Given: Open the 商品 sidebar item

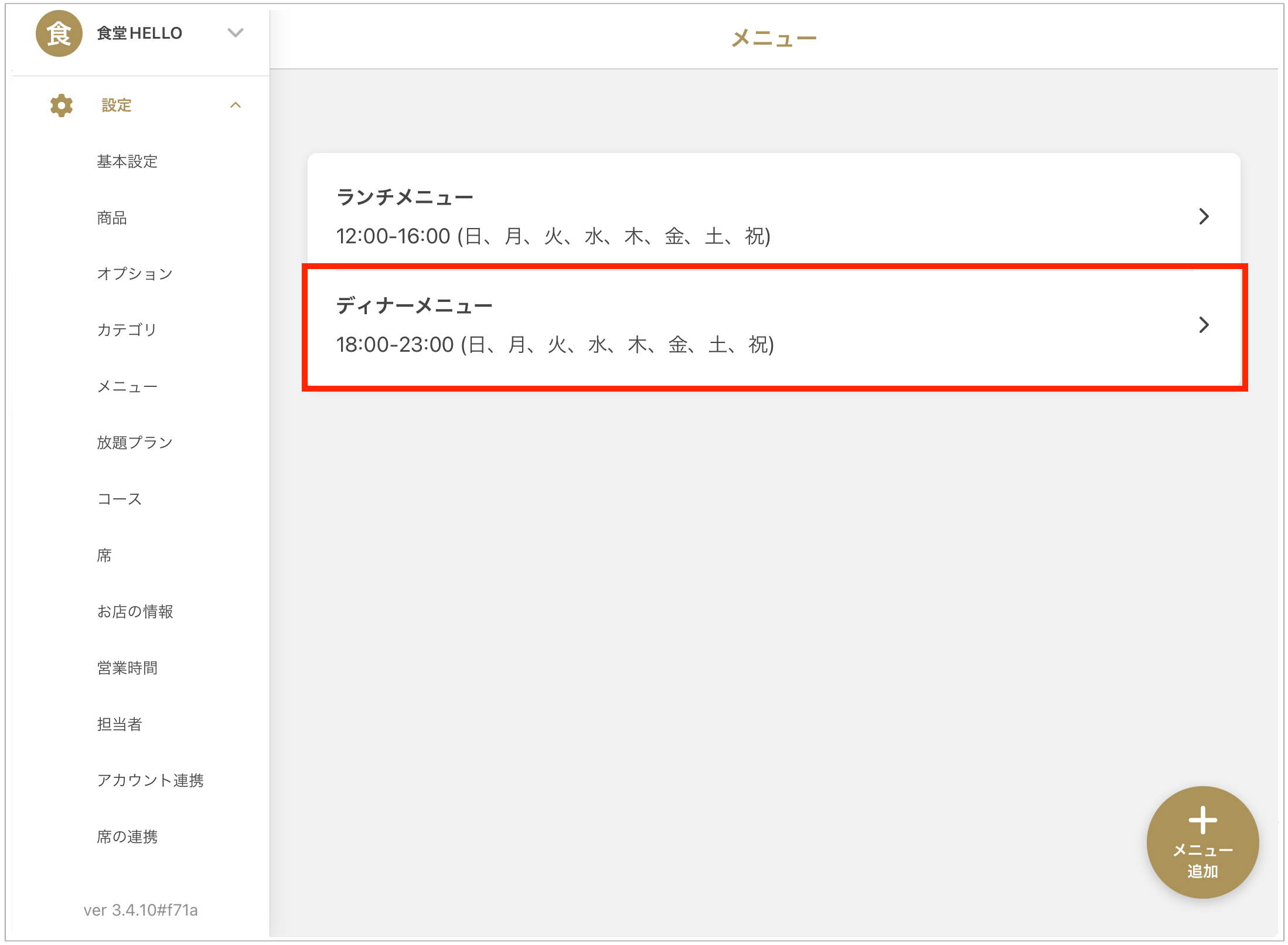Looking at the screenshot, I should (x=112, y=217).
